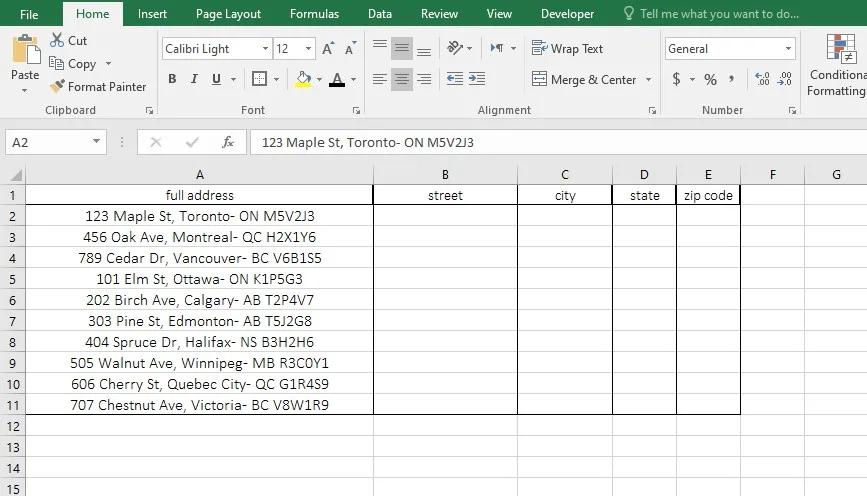The width and height of the screenshot is (867, 496).
Task: Switch to the Formulas tab
Action: point(314,14)
